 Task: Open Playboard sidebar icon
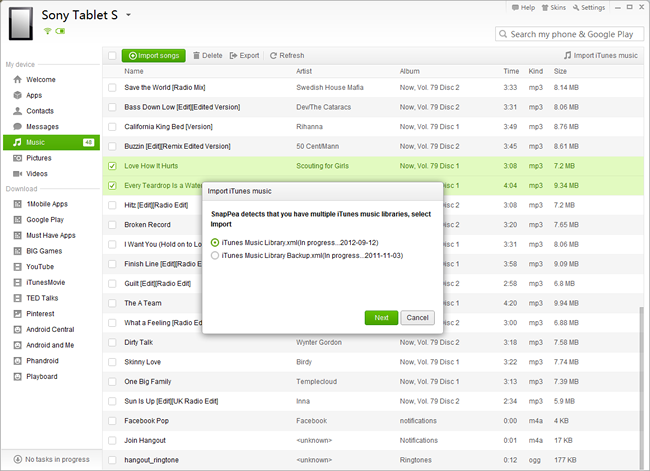(17, 376)
